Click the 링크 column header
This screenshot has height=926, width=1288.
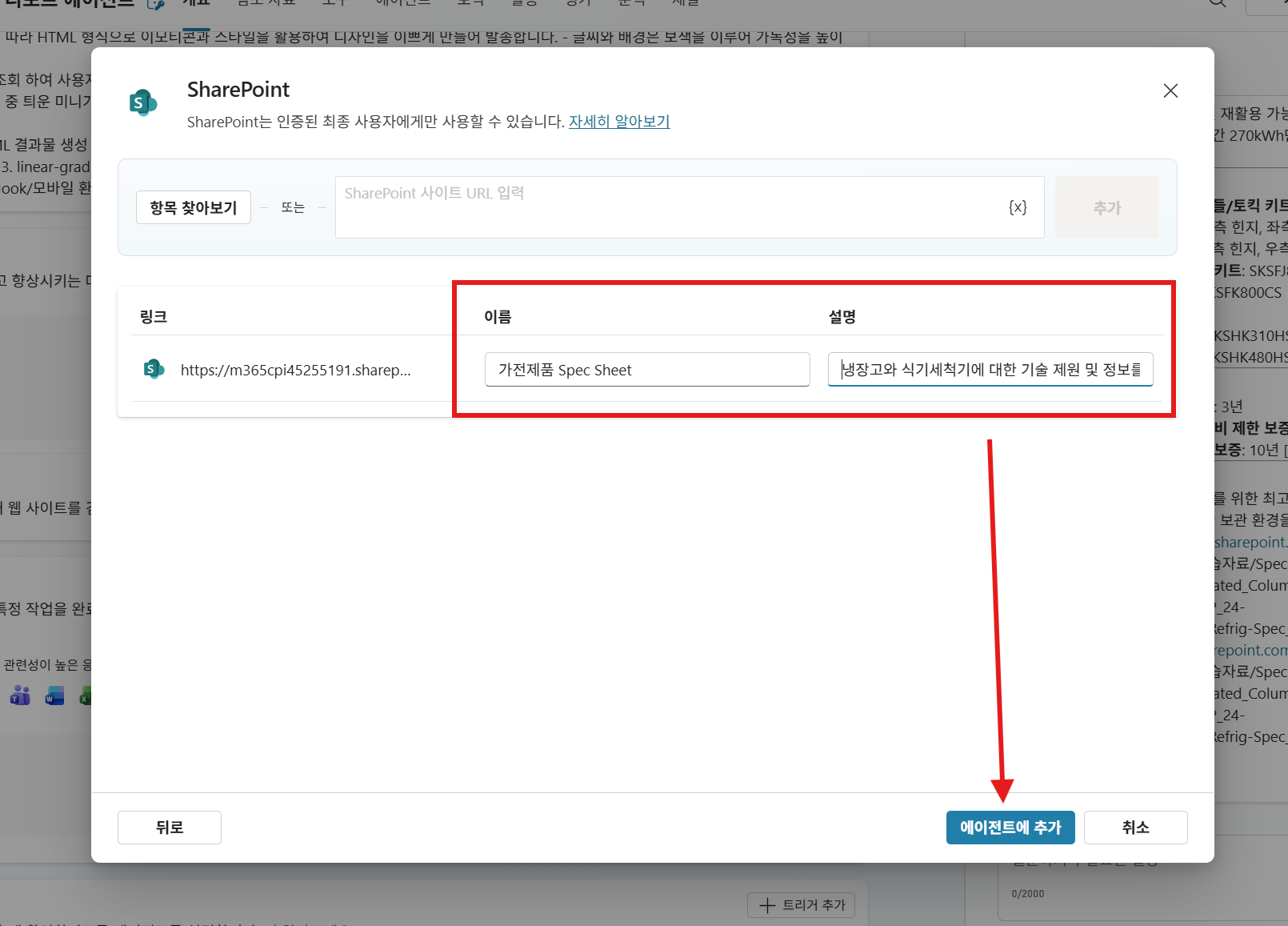154,317
